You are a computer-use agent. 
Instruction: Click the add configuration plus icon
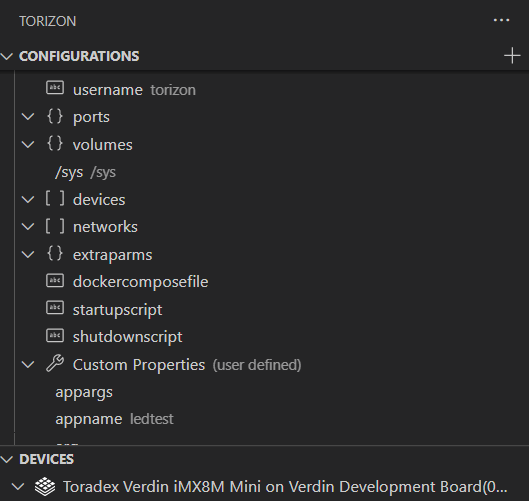512,56
